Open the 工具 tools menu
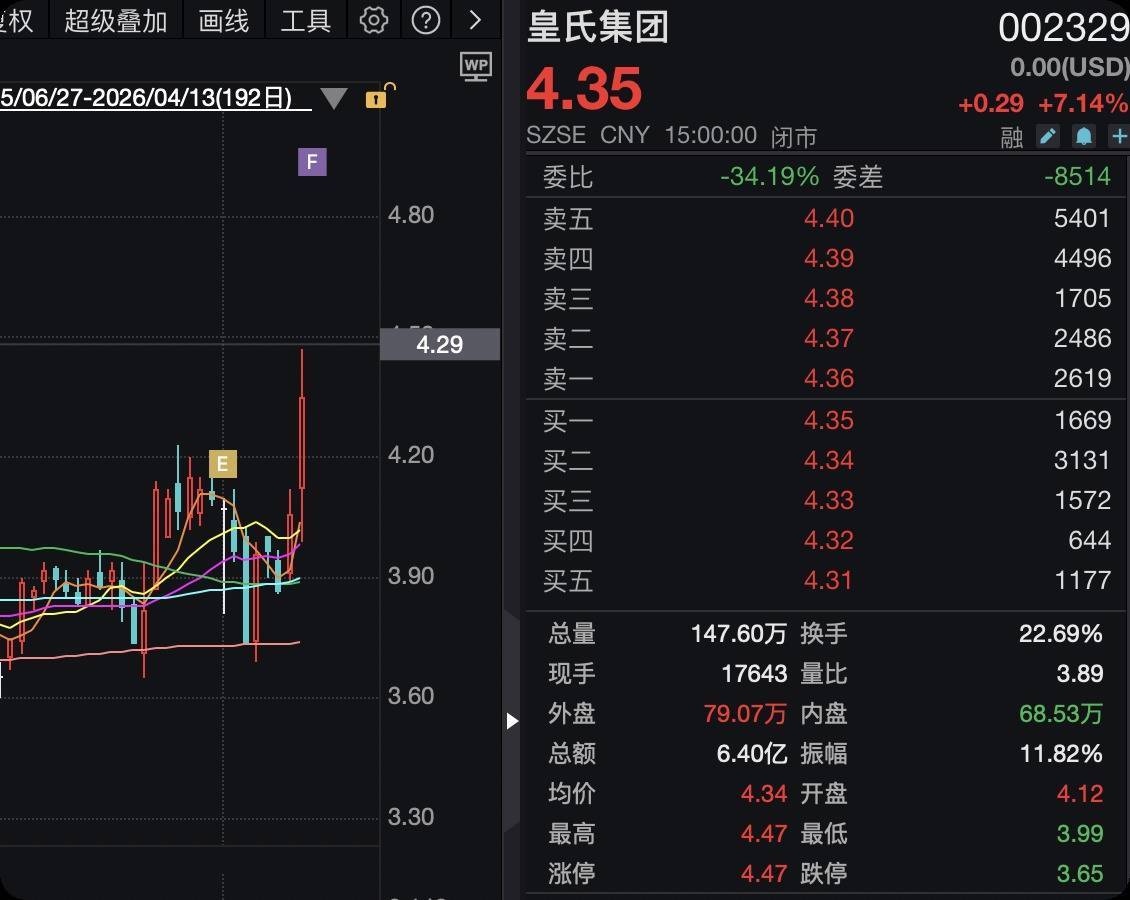The image size is (1130, 900). (306, 20)
